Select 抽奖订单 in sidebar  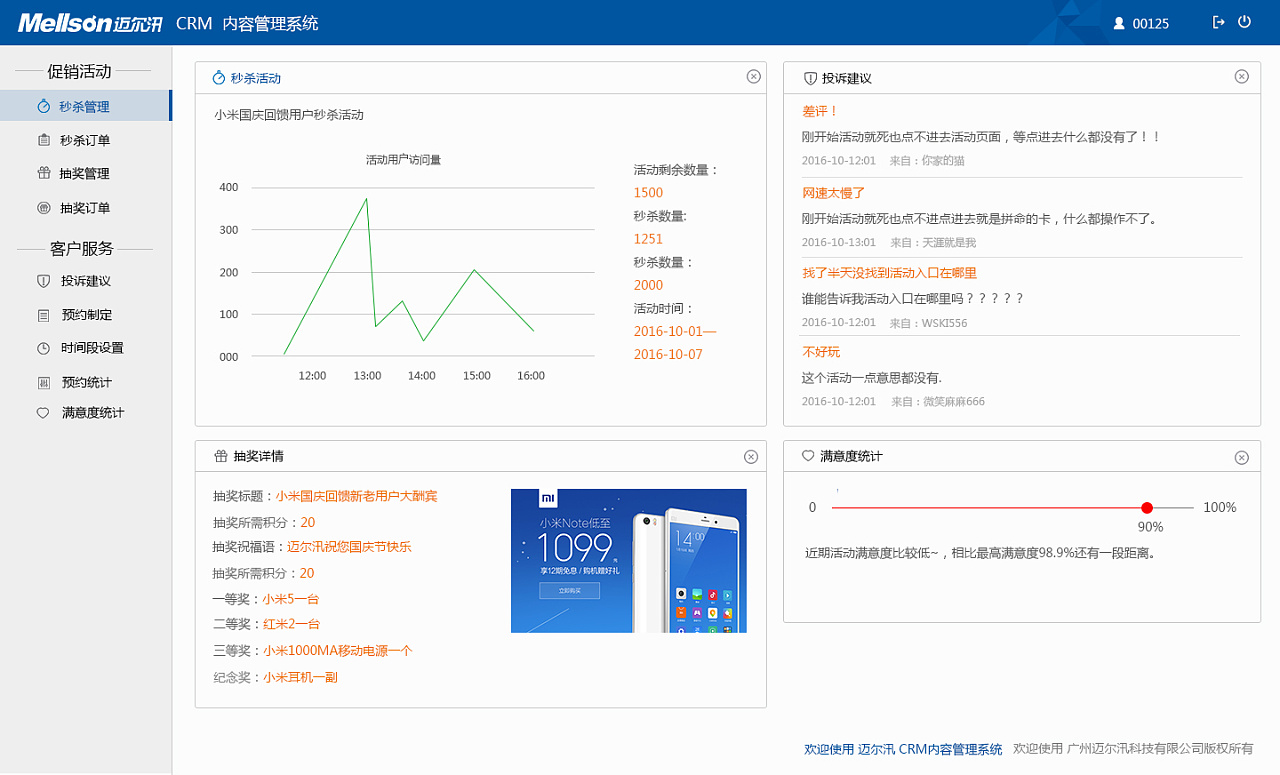coord(86,208)
